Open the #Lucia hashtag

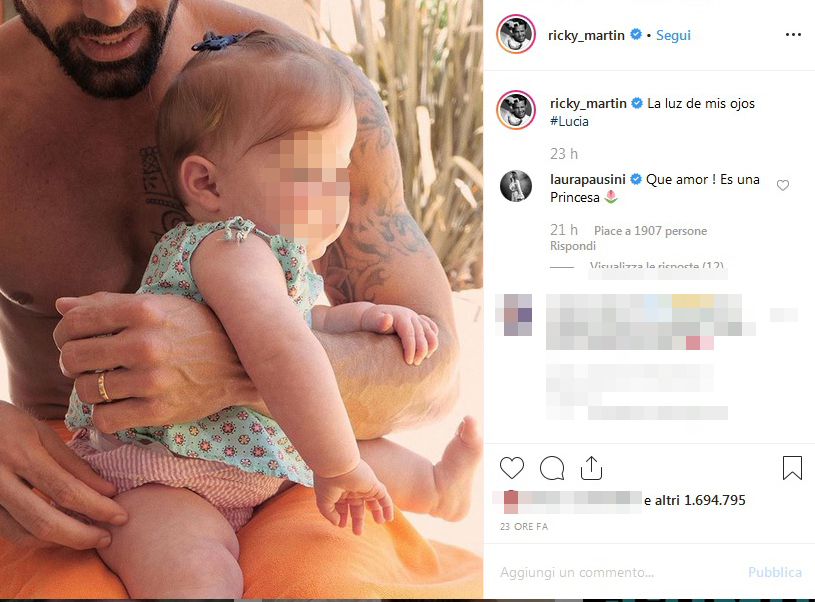click(x=569, y=122)
